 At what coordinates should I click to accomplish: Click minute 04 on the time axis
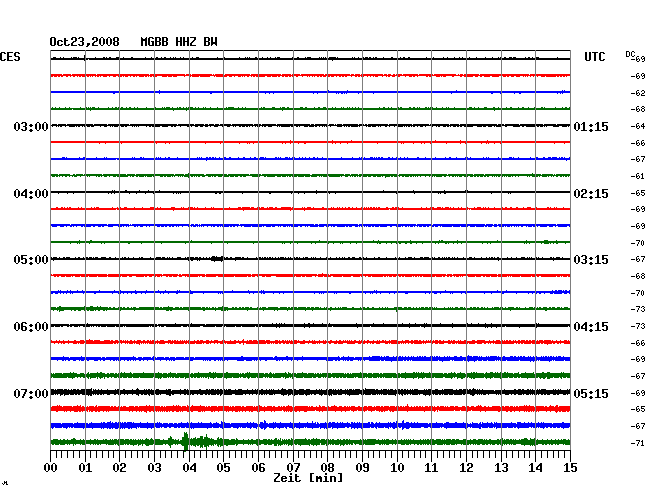[189, 468]
